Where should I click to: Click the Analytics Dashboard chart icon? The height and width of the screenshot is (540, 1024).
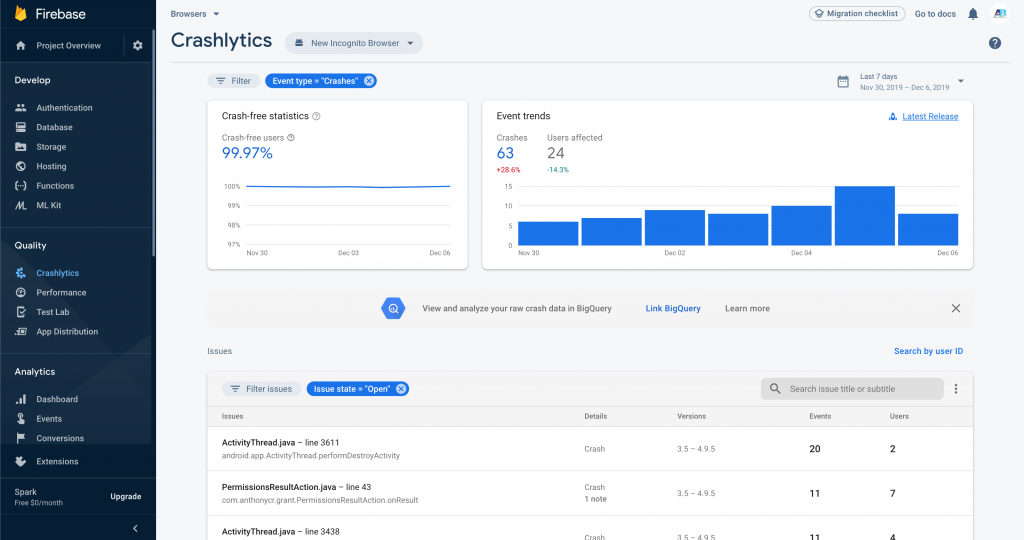tap(21, 399)
